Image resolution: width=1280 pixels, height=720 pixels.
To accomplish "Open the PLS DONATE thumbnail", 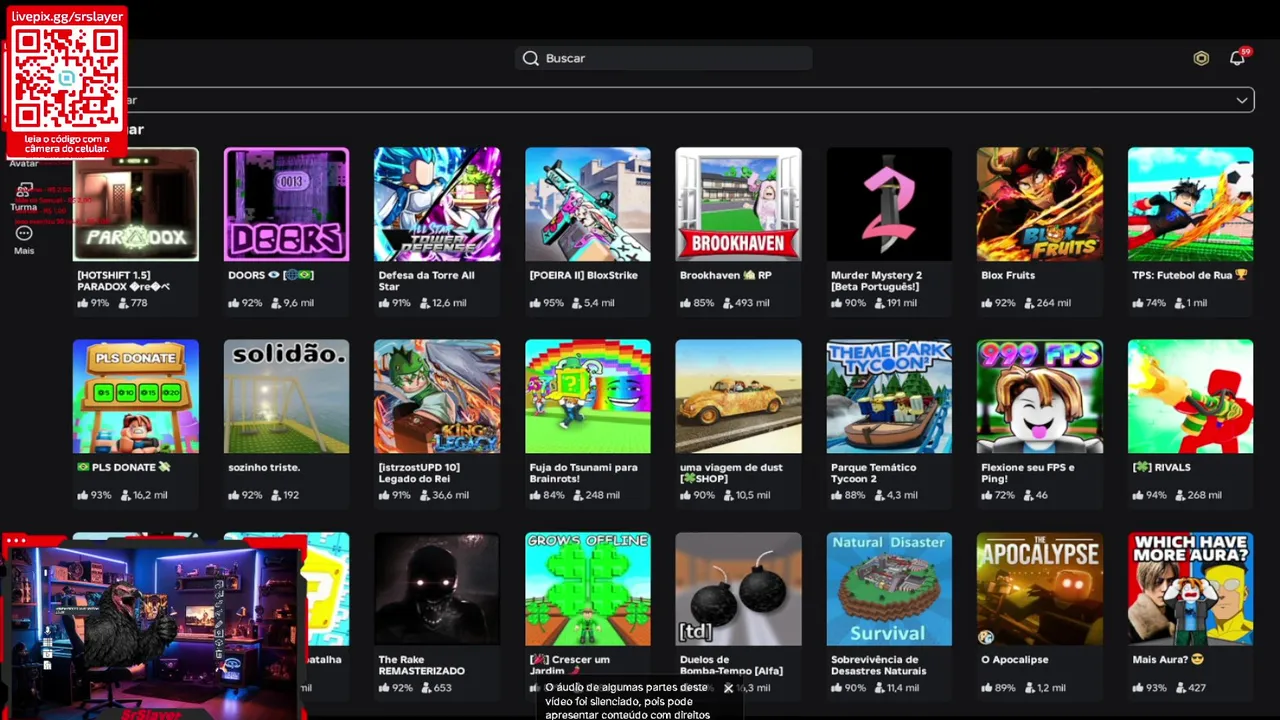I will [x=136, y=396].
